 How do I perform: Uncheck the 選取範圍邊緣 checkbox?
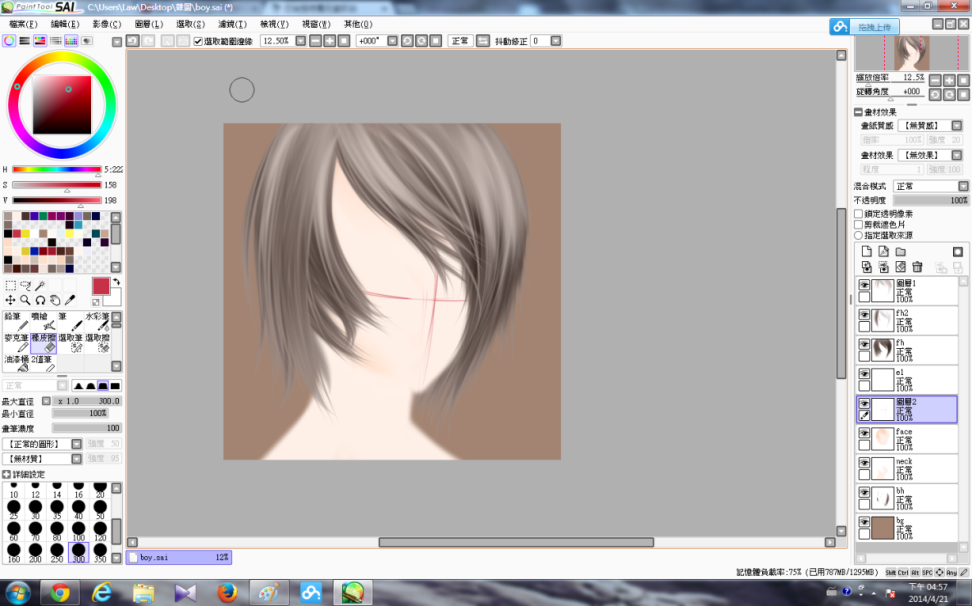click(198, 41)
